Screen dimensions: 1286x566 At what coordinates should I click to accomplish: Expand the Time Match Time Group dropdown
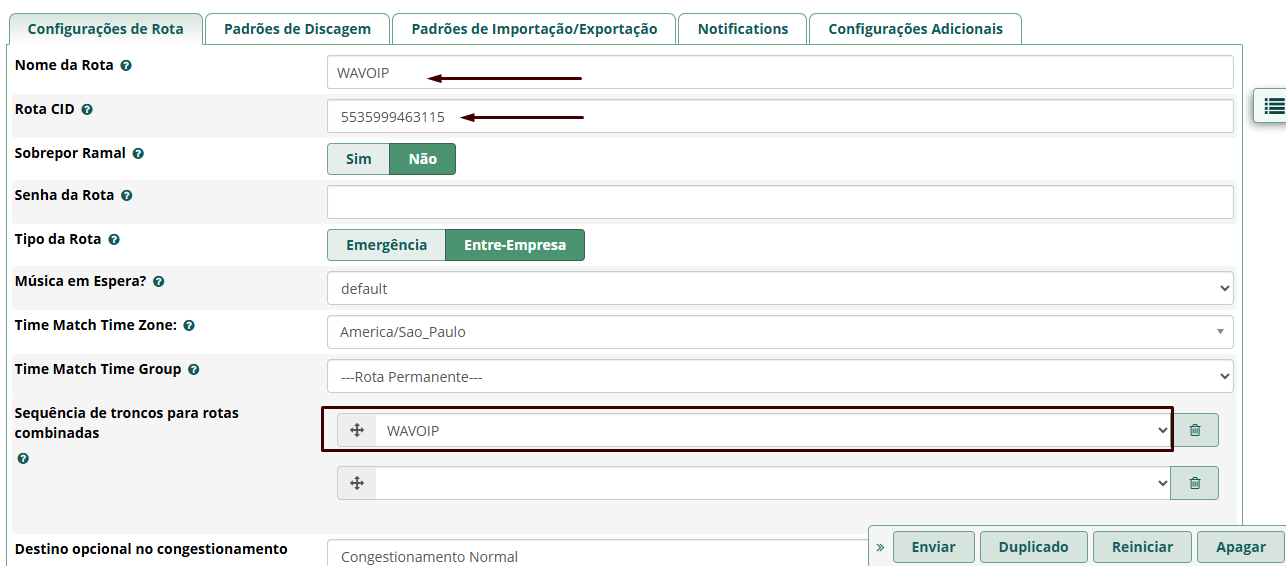[779, 377]
